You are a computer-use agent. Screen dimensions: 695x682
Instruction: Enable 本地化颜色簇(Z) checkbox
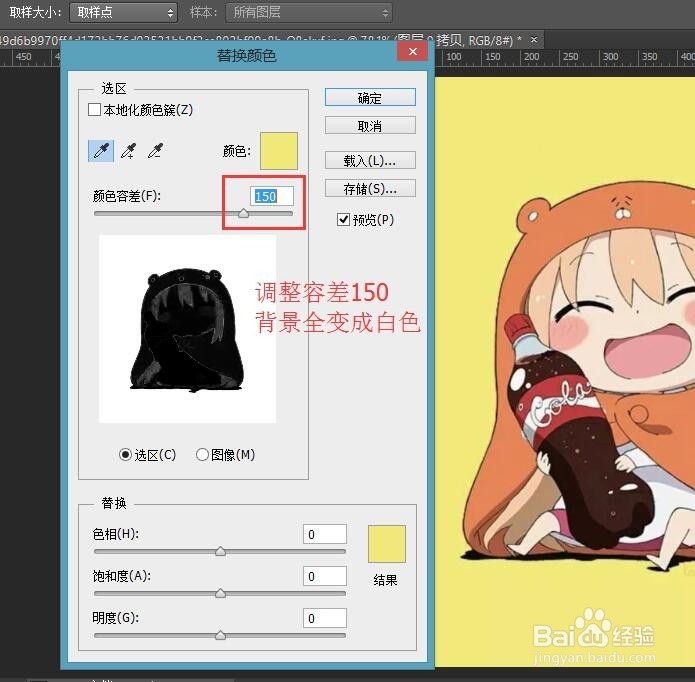point(94,109)
